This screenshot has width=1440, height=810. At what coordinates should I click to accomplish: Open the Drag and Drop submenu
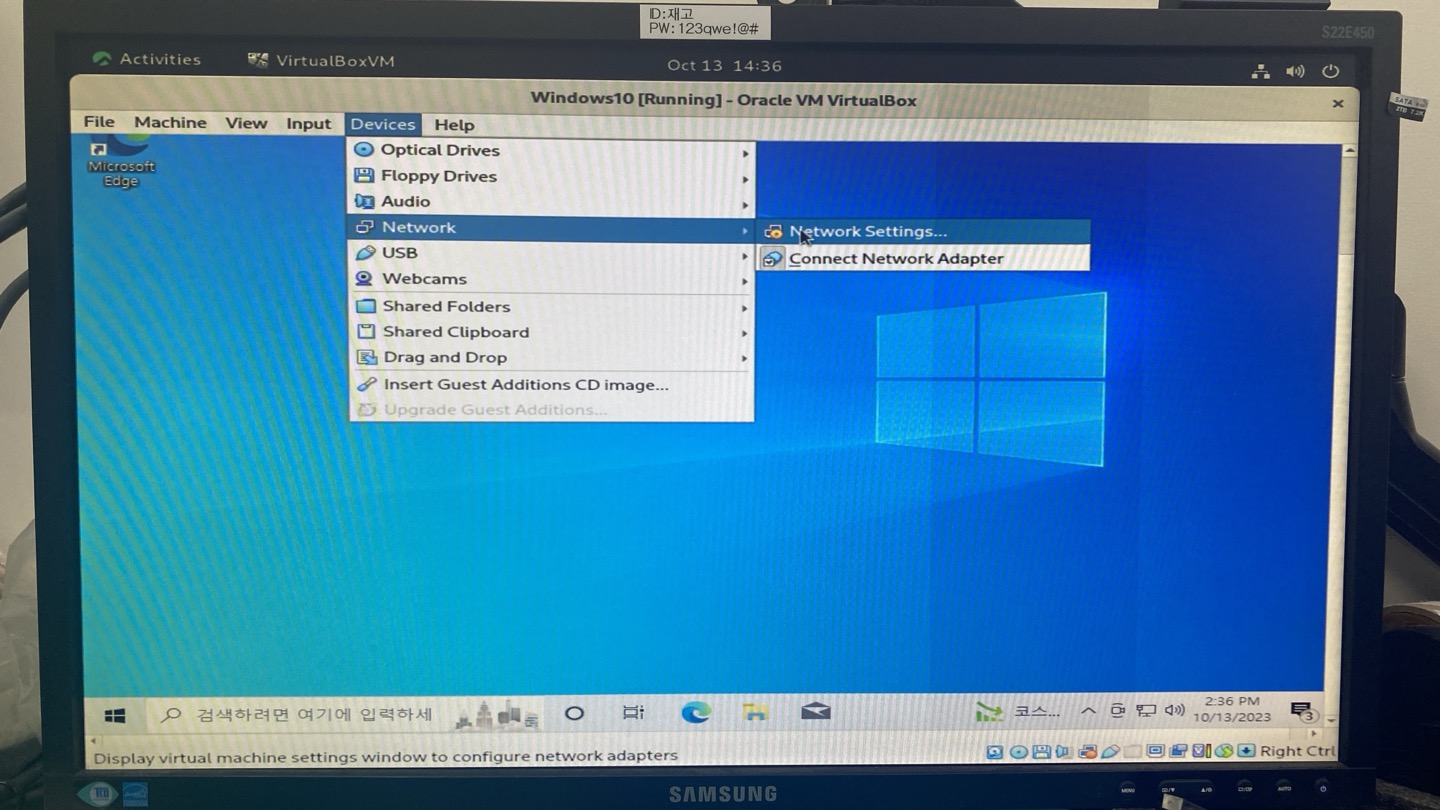tap(551, 358)
